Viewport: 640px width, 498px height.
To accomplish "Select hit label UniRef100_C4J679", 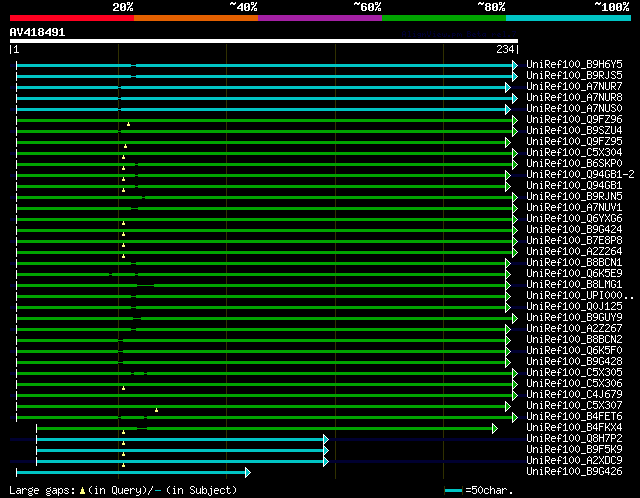I will click(x=574, y=395).
